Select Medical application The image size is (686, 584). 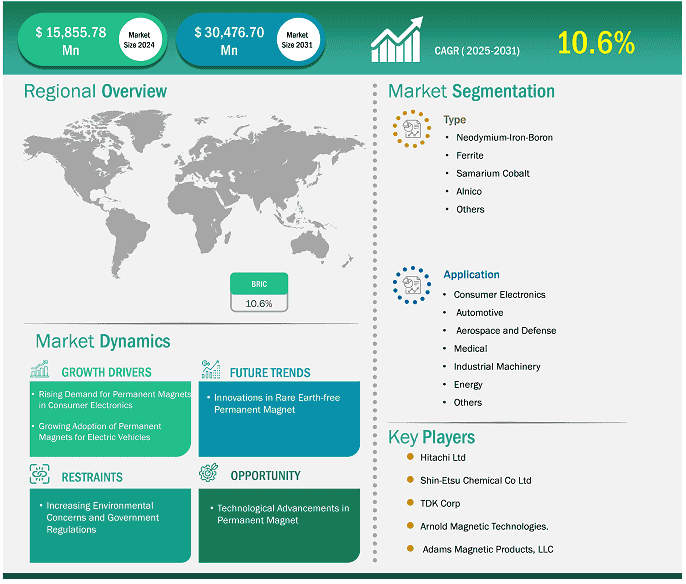(x=470, y=348)
